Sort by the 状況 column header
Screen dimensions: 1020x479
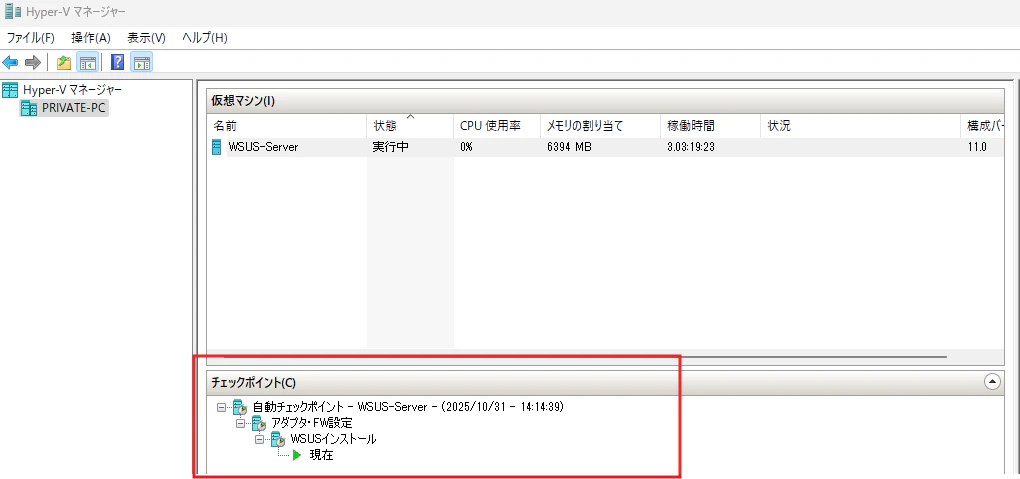point(861,126)
